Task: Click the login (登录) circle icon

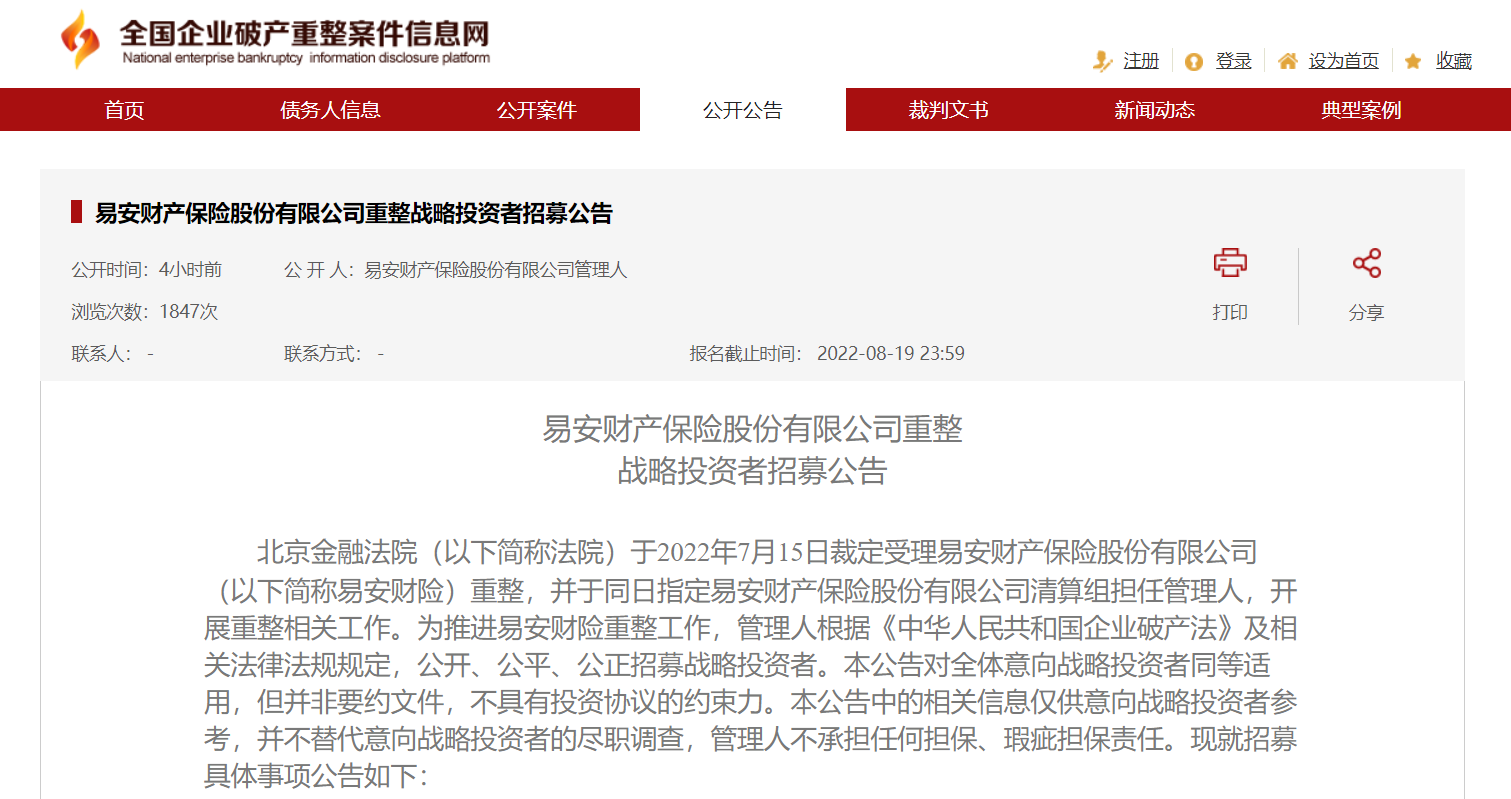Action: 1193,62
